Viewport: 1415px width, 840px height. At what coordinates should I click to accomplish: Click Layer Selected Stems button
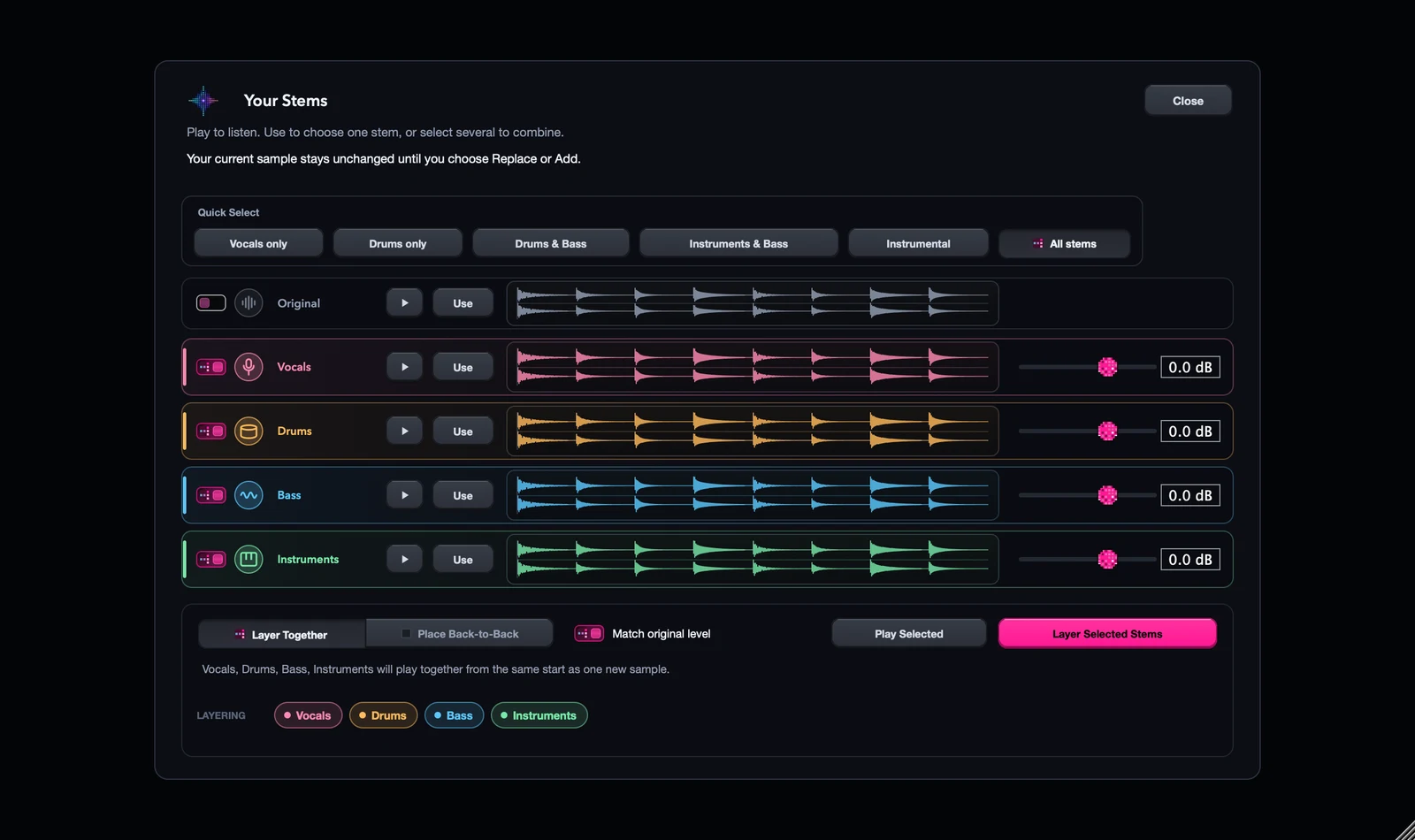[x=1107, y=634]
